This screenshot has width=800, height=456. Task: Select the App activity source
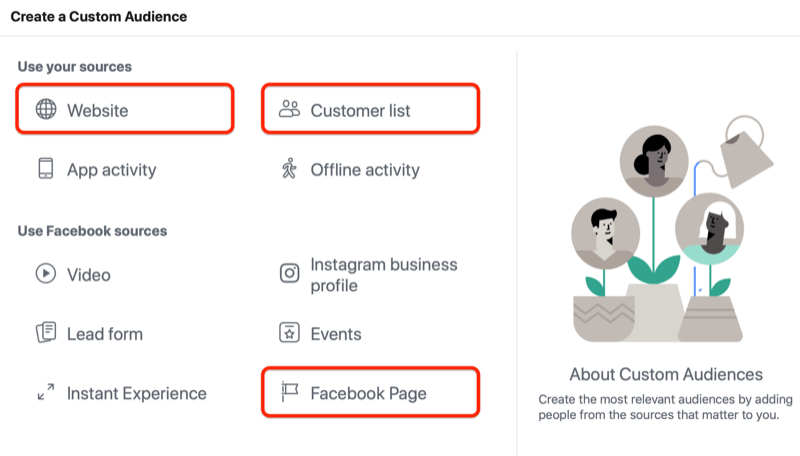pos(111,170)
